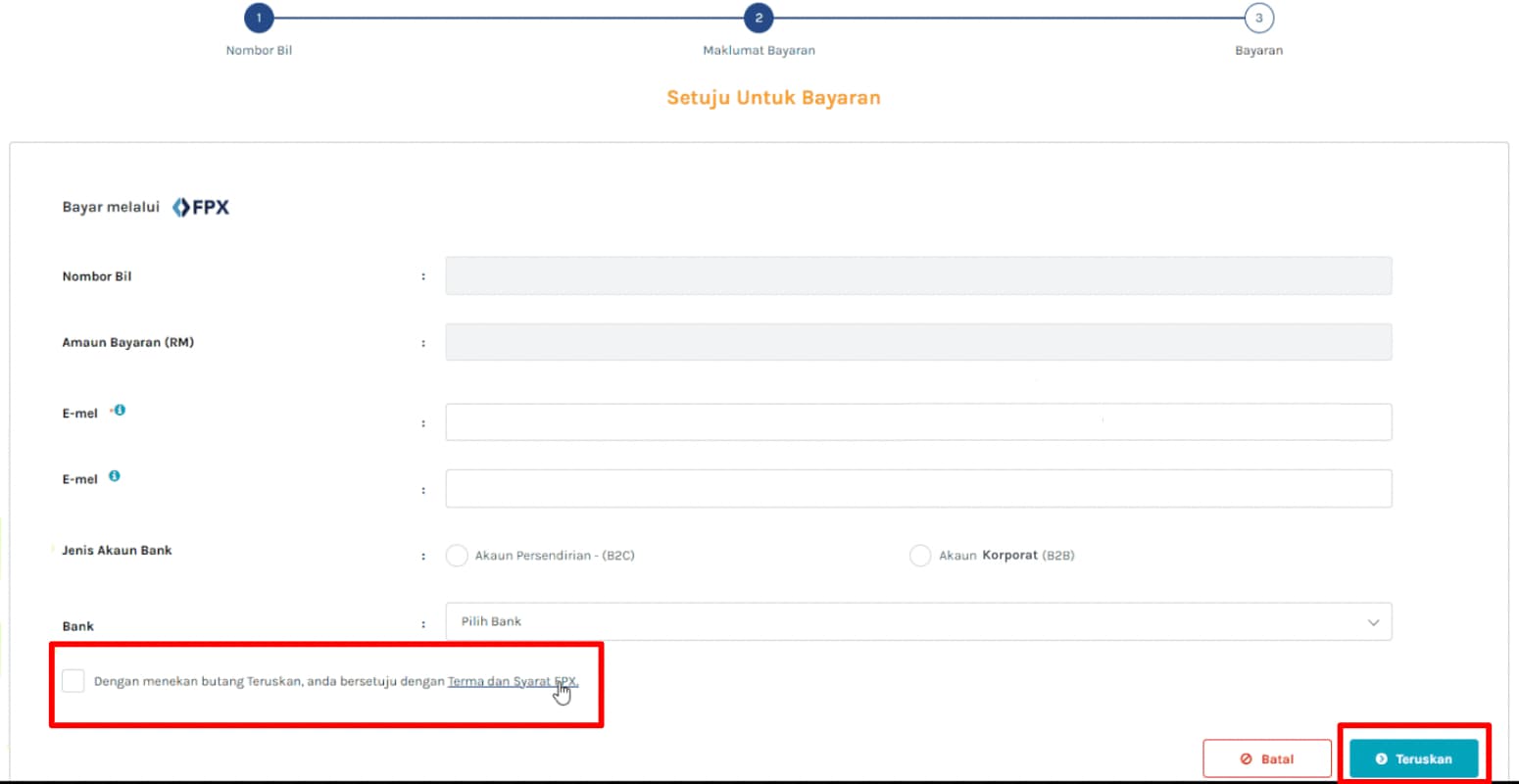This screenshot has width=1519, height=784.
Task: Select Akaun Korporat (B2B) radio button
Action: [x=920, y=556]
